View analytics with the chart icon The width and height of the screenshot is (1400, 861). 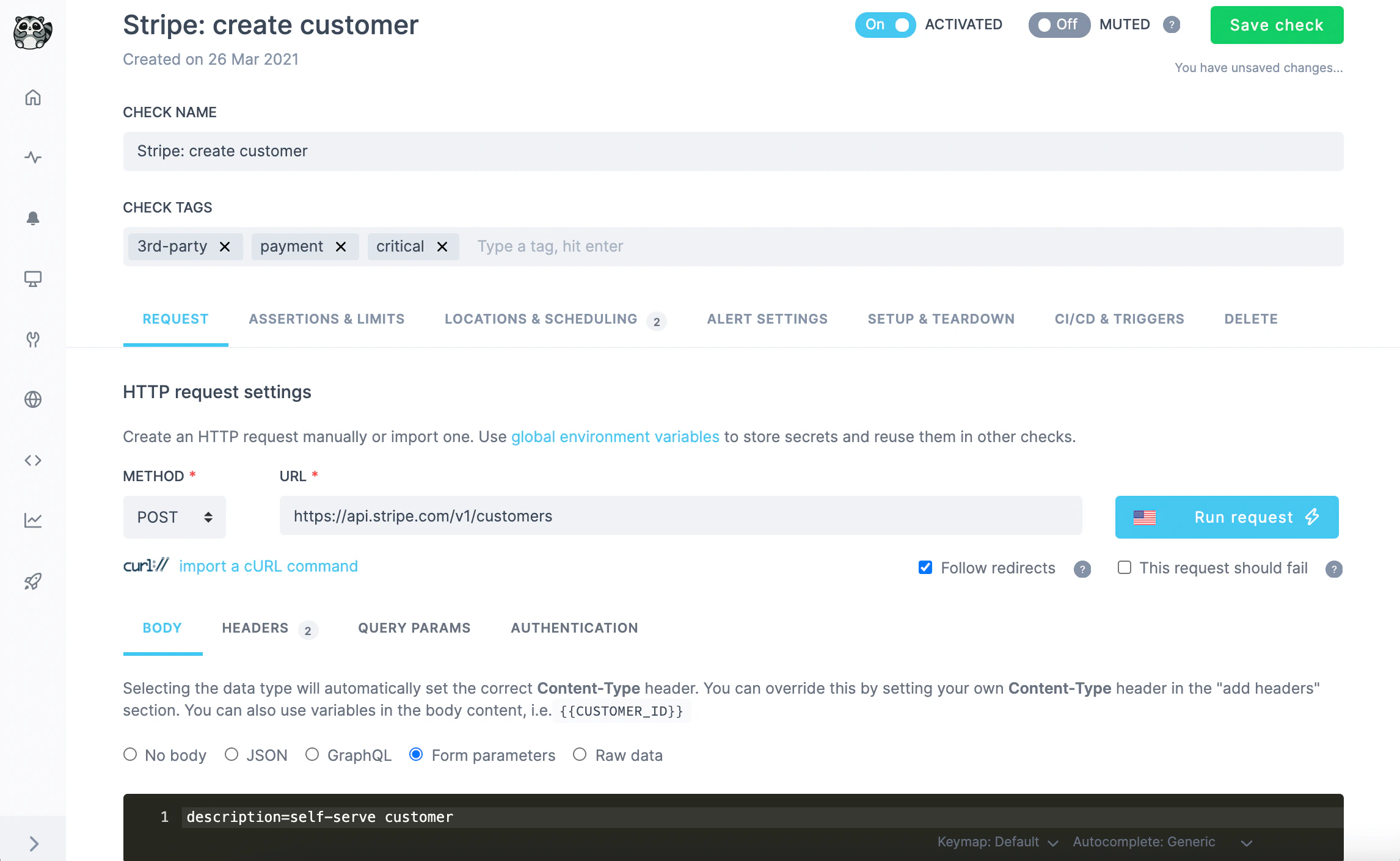click(x=33, y=520)
